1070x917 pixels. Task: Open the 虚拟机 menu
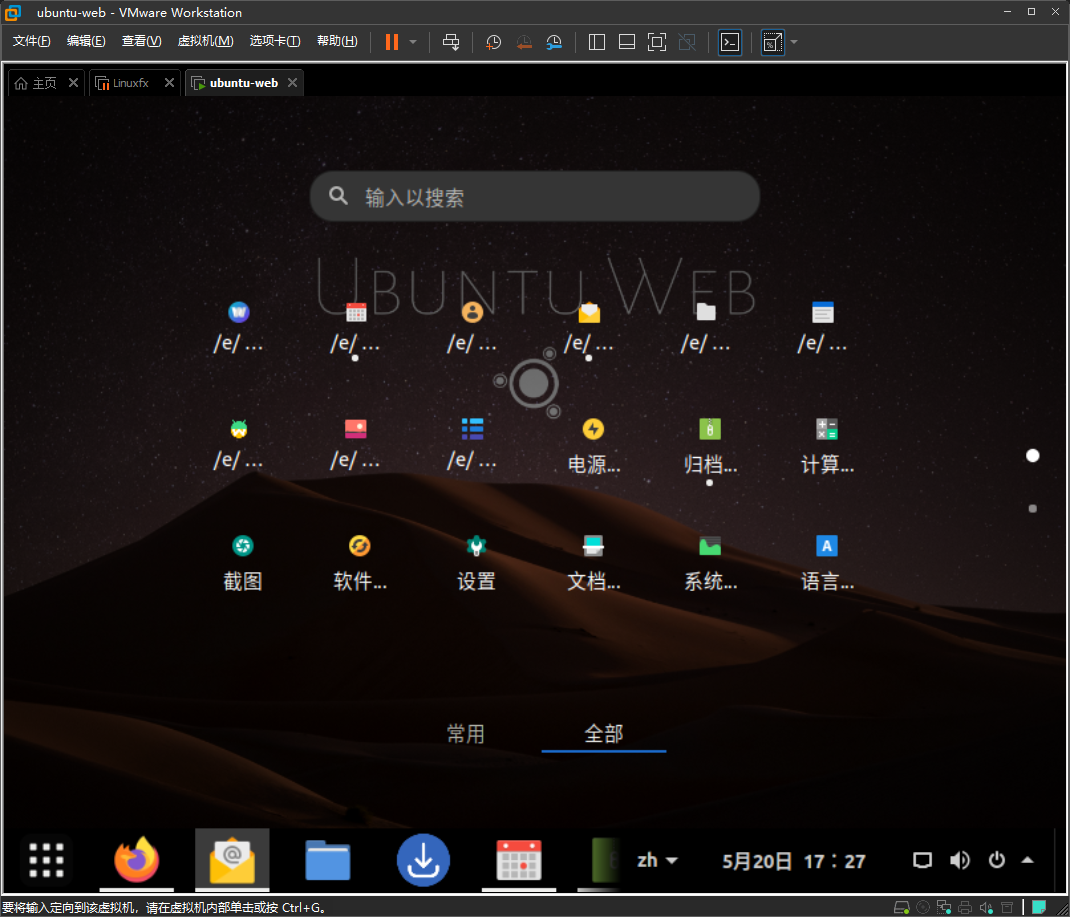(205, 41)
